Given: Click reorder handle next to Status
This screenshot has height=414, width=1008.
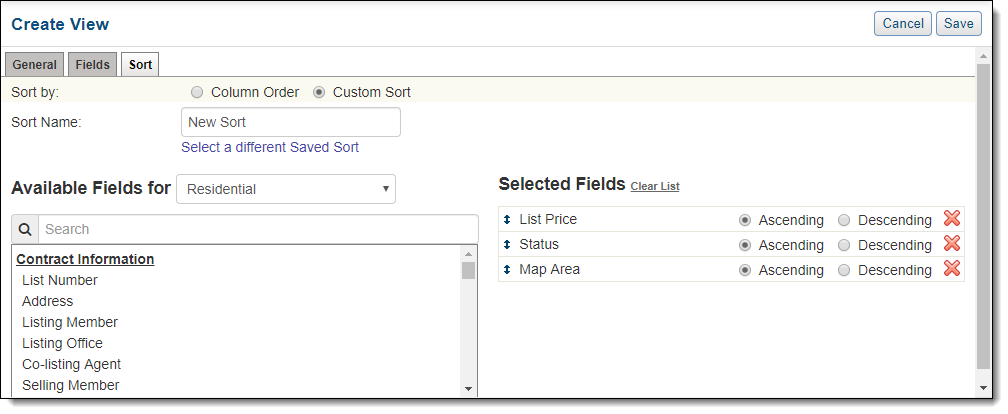Looking at the screenshot, I should pyautogui.click(x=507, y=245).
